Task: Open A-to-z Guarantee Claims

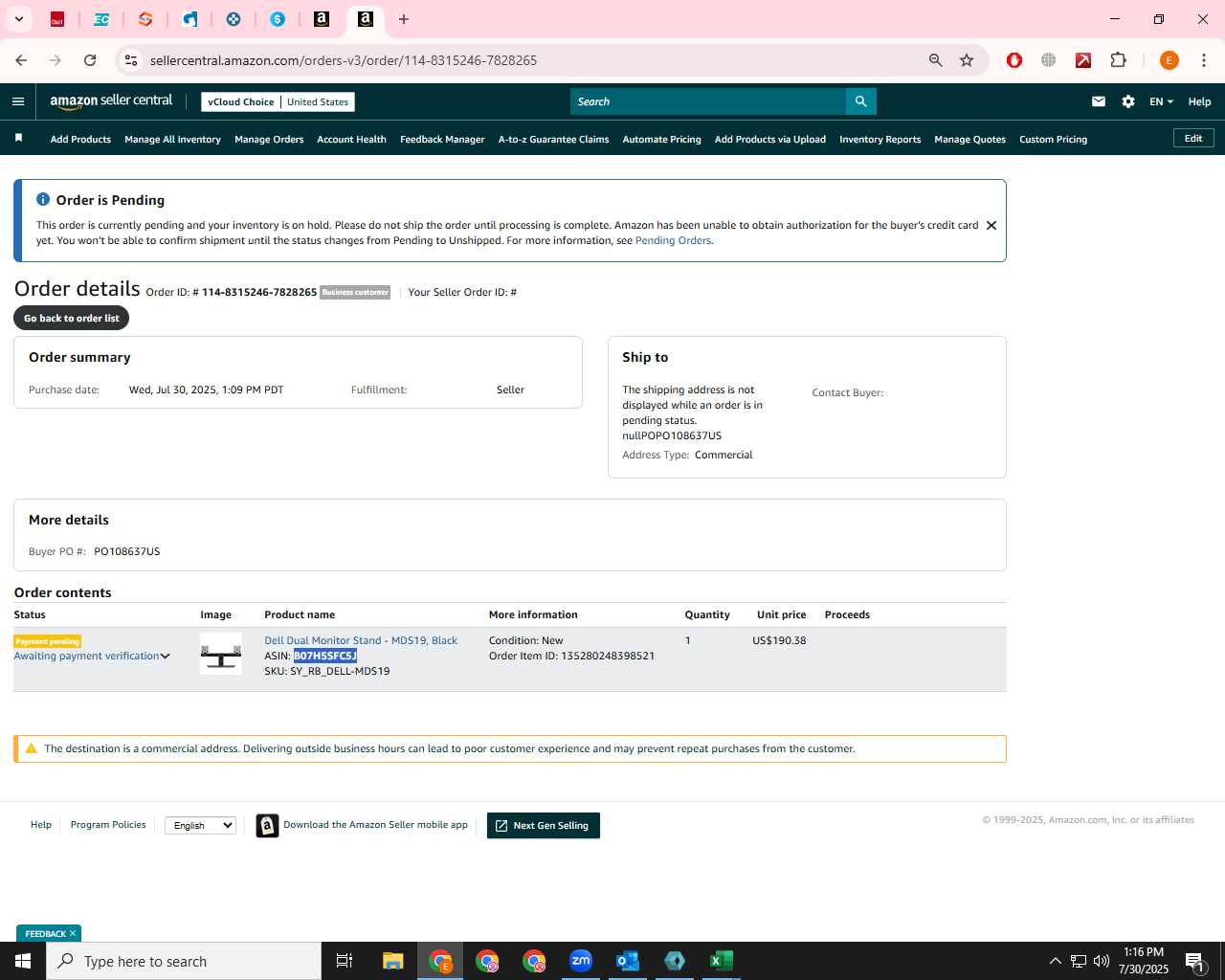Action: point(553,140)
